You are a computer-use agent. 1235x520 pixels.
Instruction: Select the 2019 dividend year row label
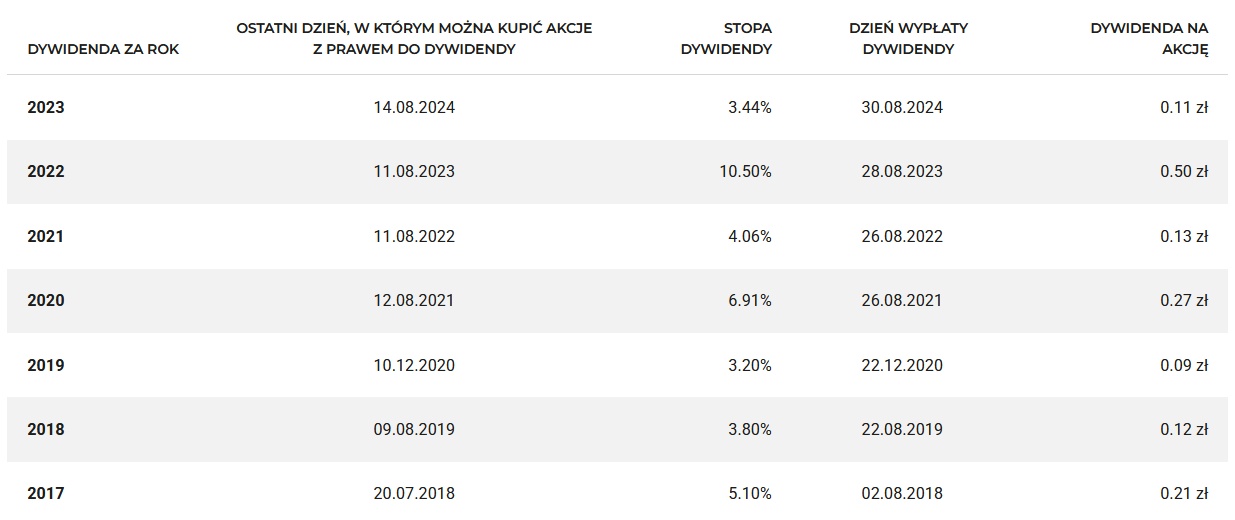point(46,365)
